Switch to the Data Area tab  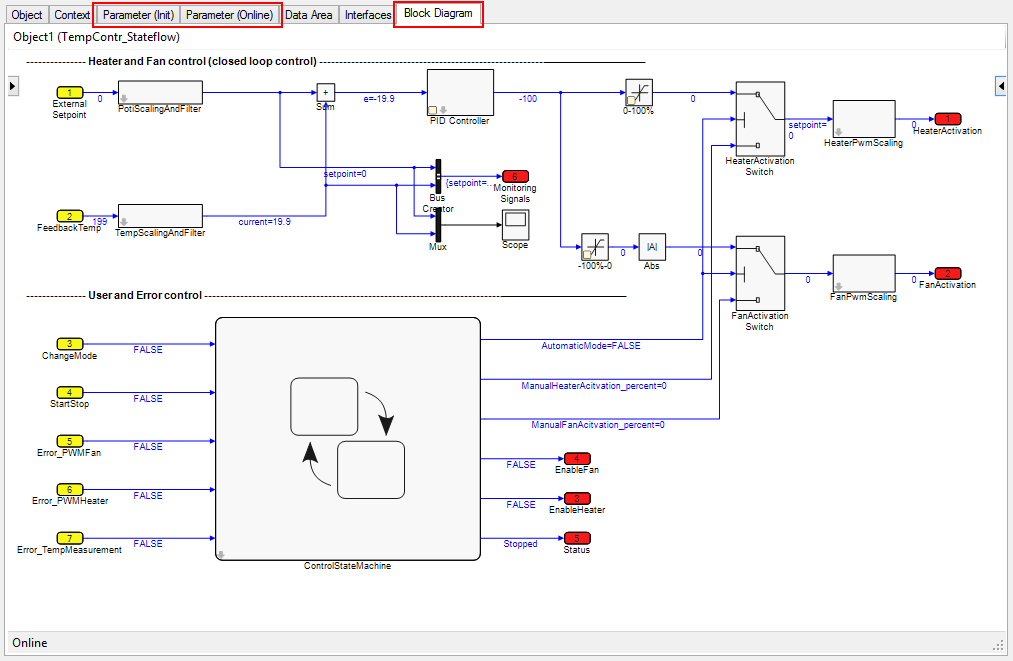[x=309, y=14]
